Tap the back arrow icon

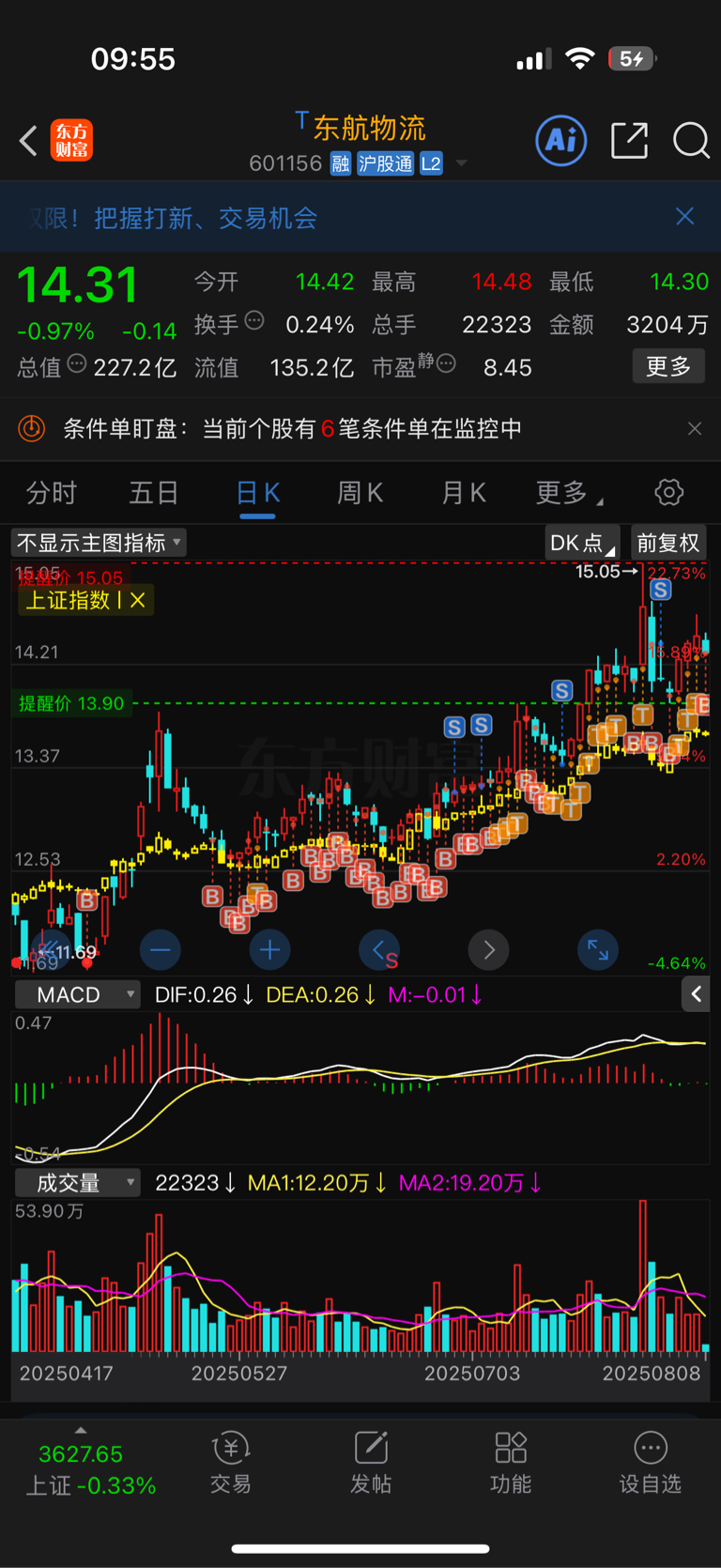[x=28, y=142]
